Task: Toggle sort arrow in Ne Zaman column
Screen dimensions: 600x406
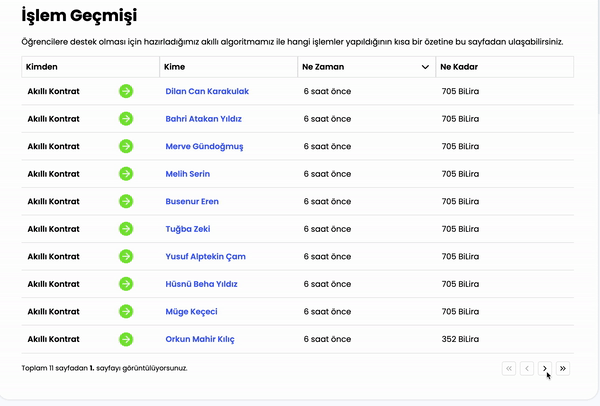Action: (425, 67)
